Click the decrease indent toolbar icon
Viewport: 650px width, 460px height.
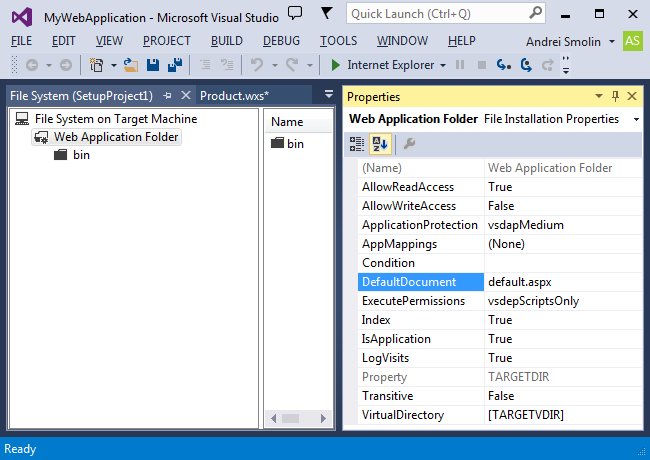click(x=205, y=65)
